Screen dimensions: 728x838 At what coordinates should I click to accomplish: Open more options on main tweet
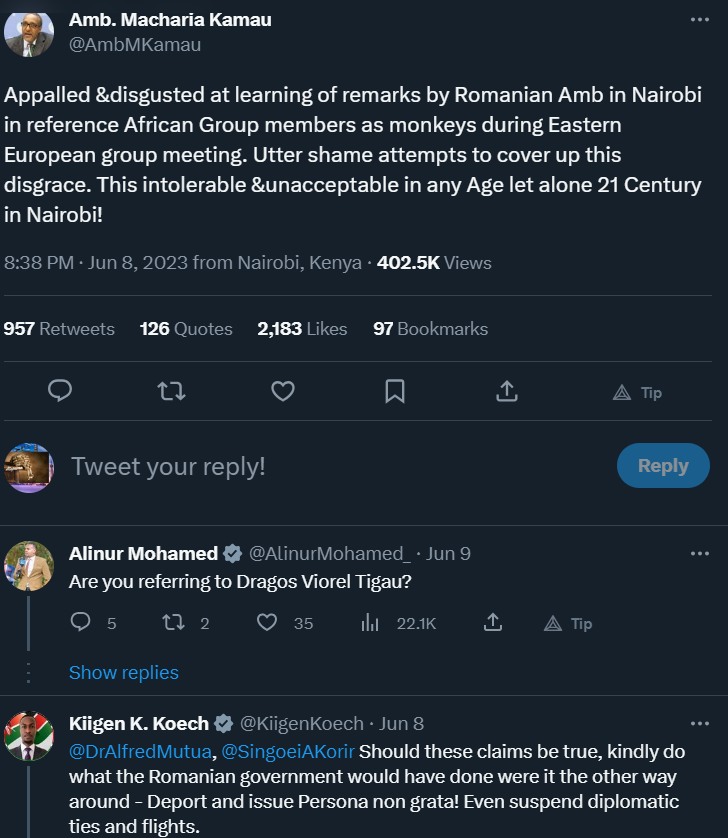tap(698, 20)
